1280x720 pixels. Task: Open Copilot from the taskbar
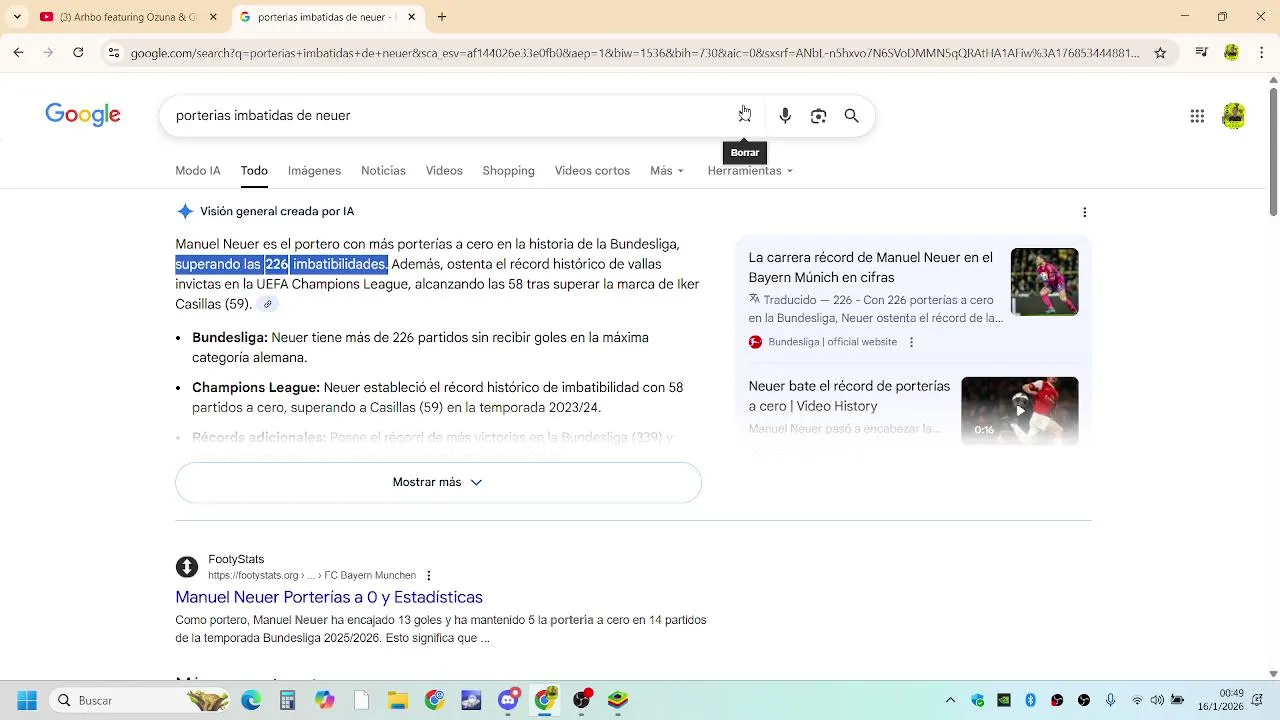tap(325, 701)
